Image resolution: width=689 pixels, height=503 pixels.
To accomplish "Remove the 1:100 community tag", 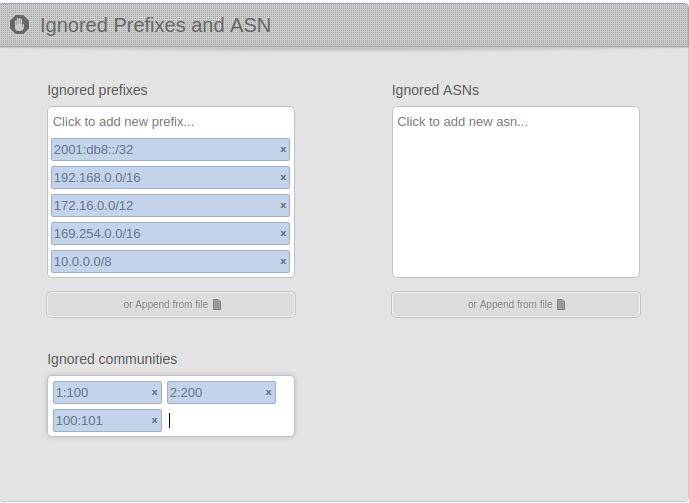I will pyautogui.click(x=154, y=393).
